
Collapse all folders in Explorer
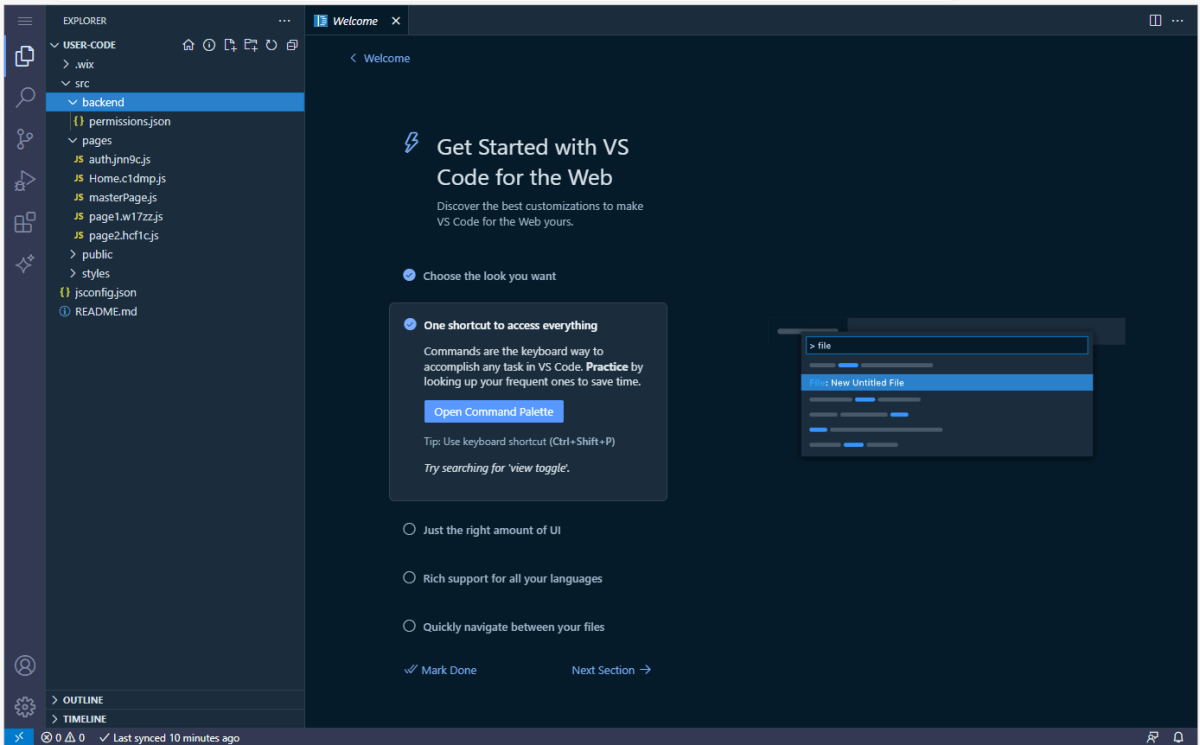(x=292, y=45)
